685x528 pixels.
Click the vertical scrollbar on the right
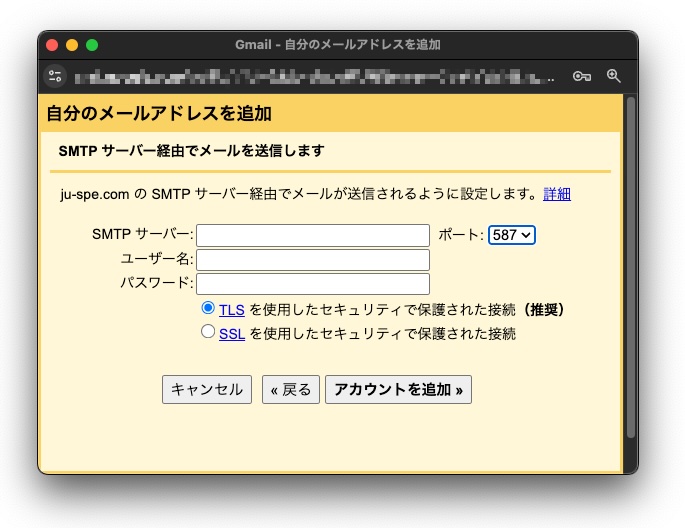[630, 266]
